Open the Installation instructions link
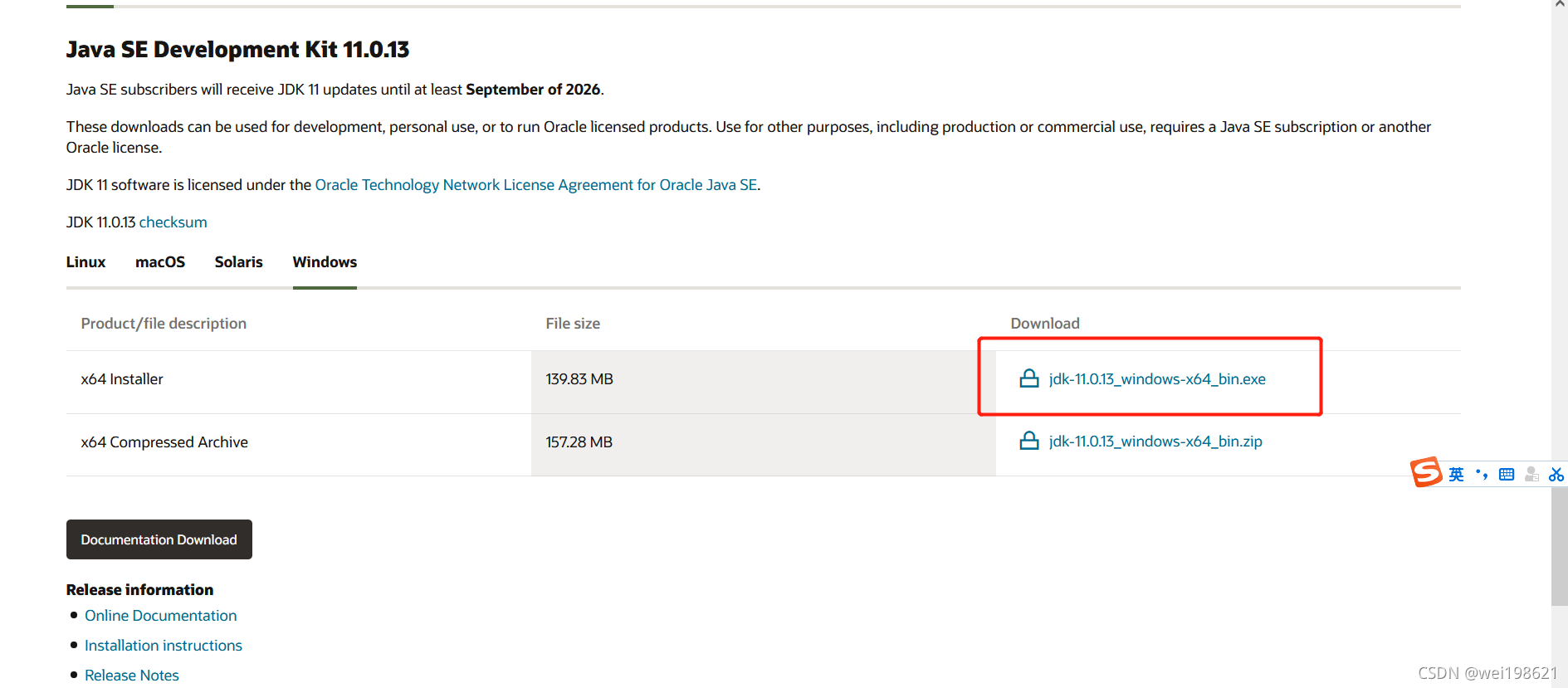The image size is (1568, 688). coord(164,646)
